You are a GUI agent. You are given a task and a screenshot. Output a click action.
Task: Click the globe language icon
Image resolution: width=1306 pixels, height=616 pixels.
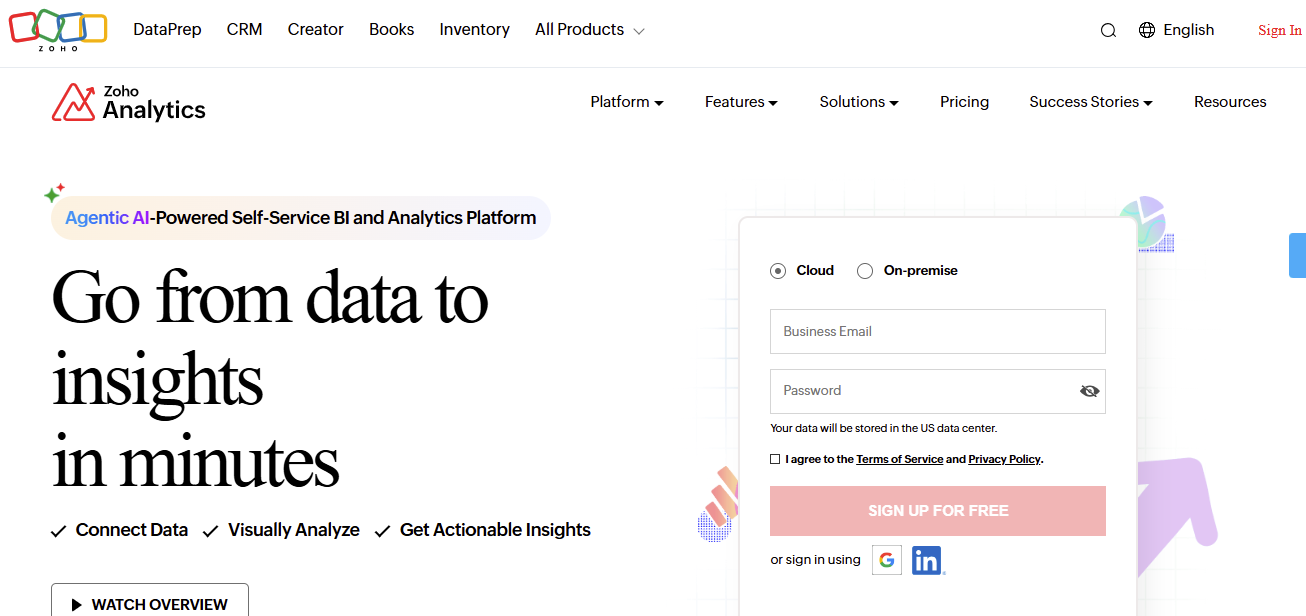[x=1146, y=30]
